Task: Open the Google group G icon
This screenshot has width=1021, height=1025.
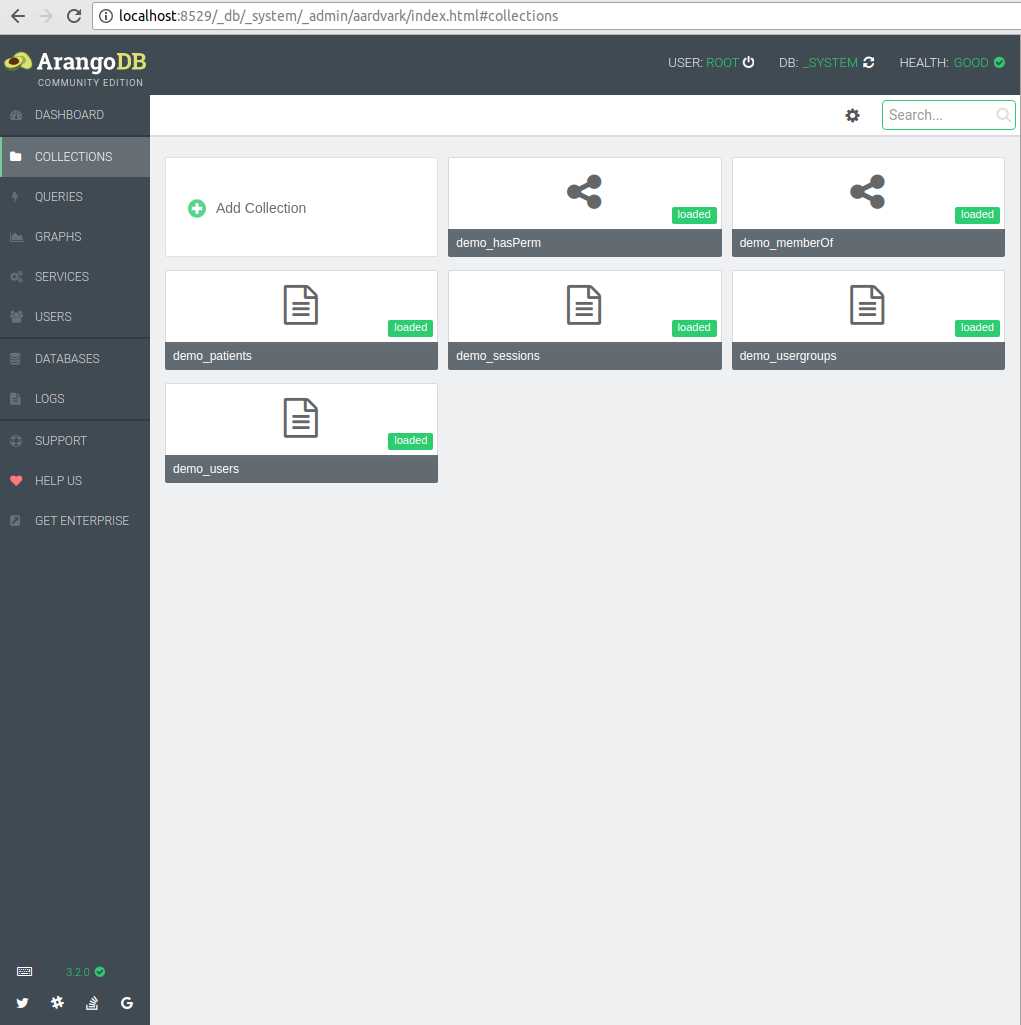Action: pyautogui.click(x=127, y=1003)
